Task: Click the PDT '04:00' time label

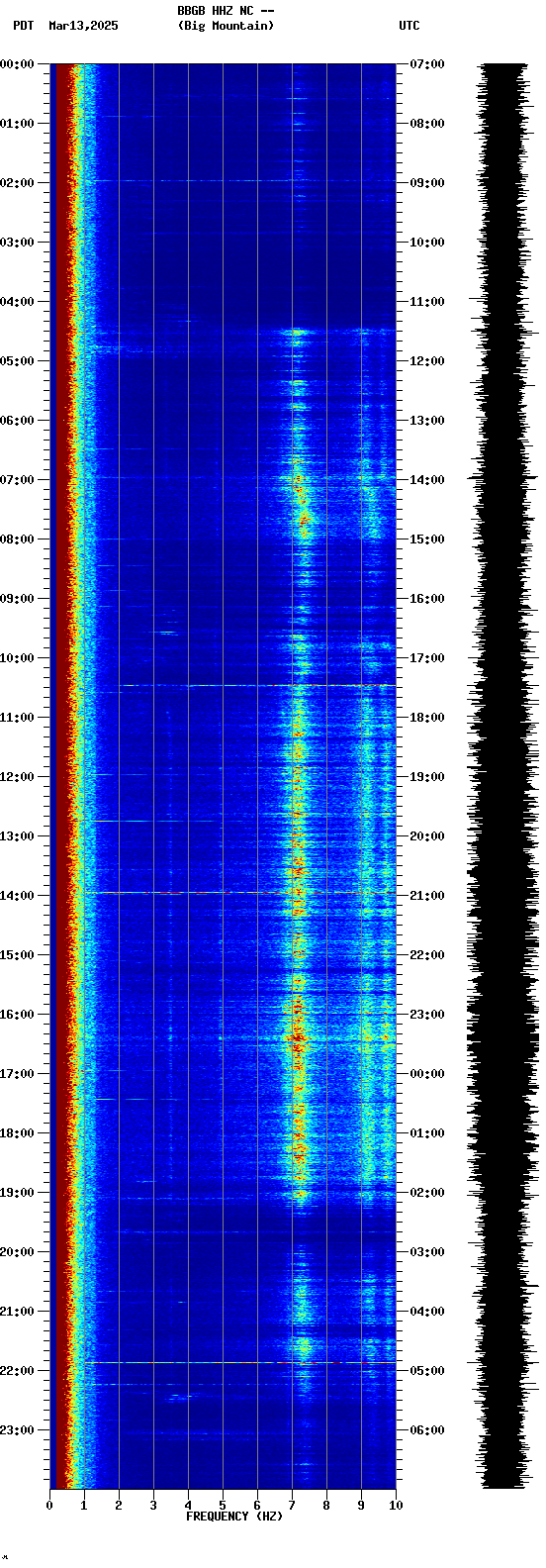Action: 17,302
